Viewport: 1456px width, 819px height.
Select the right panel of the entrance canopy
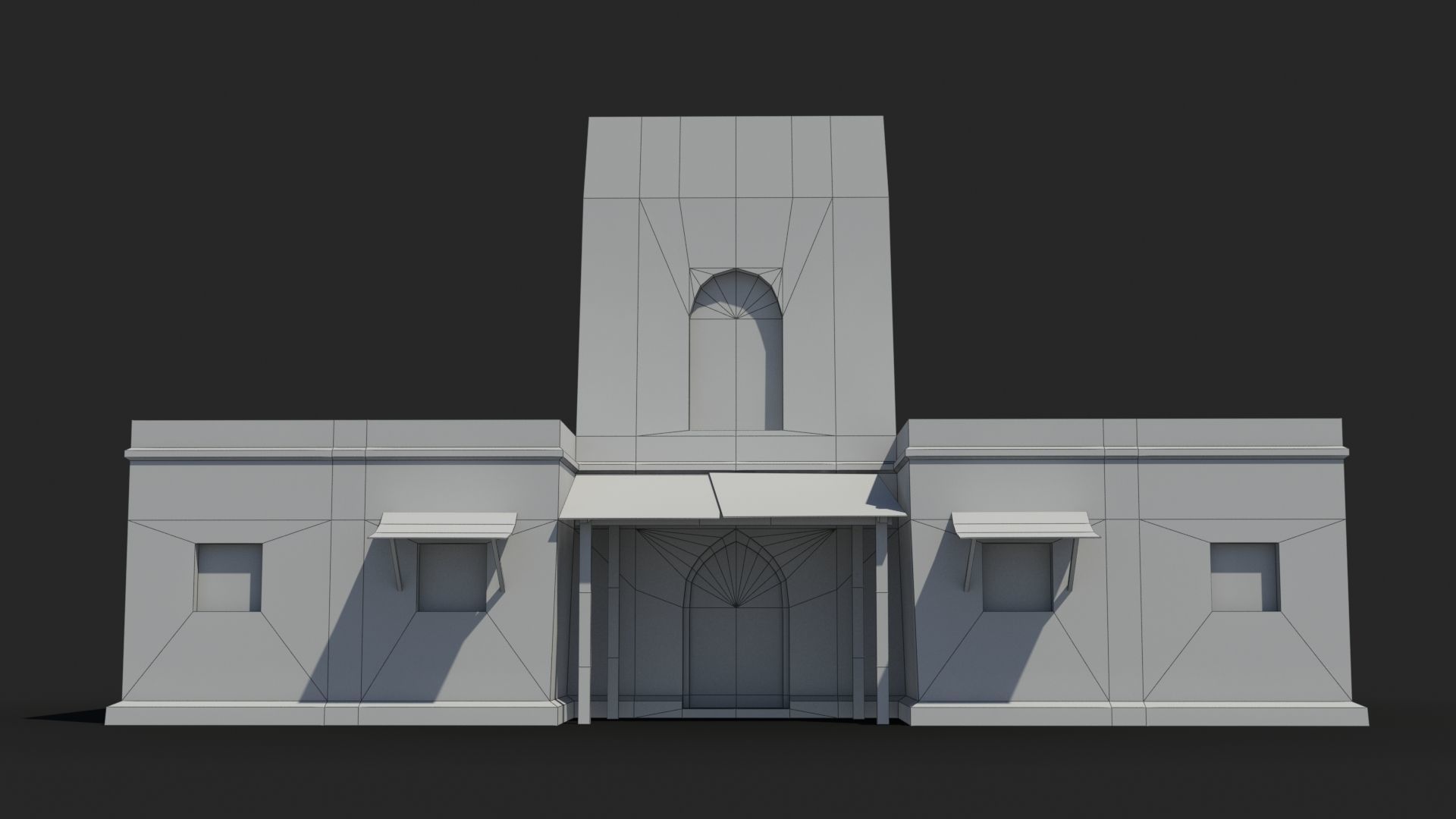(x=807, y=496)
